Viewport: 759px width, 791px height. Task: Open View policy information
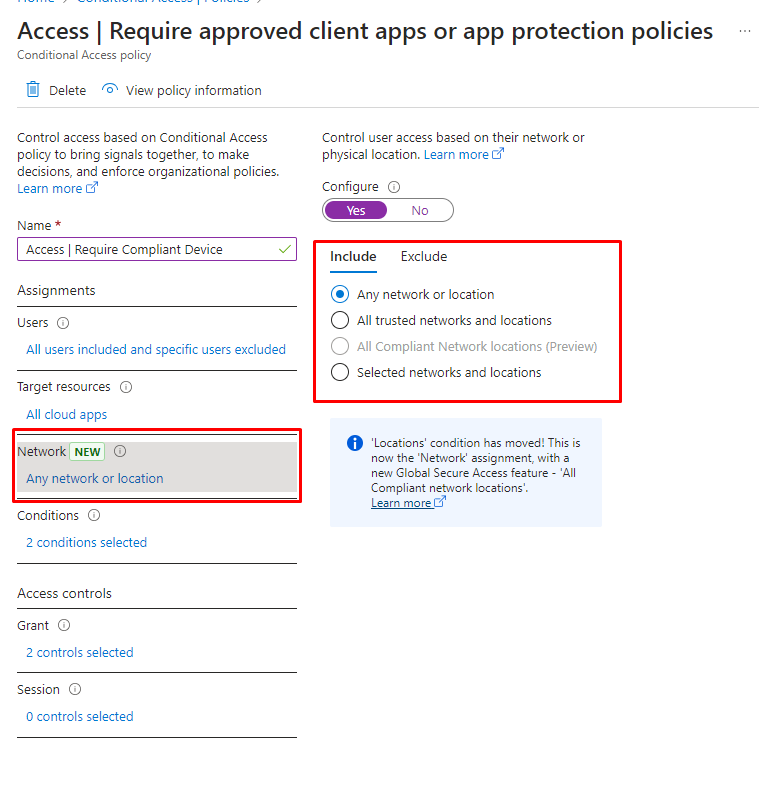(x=194, y=90)
